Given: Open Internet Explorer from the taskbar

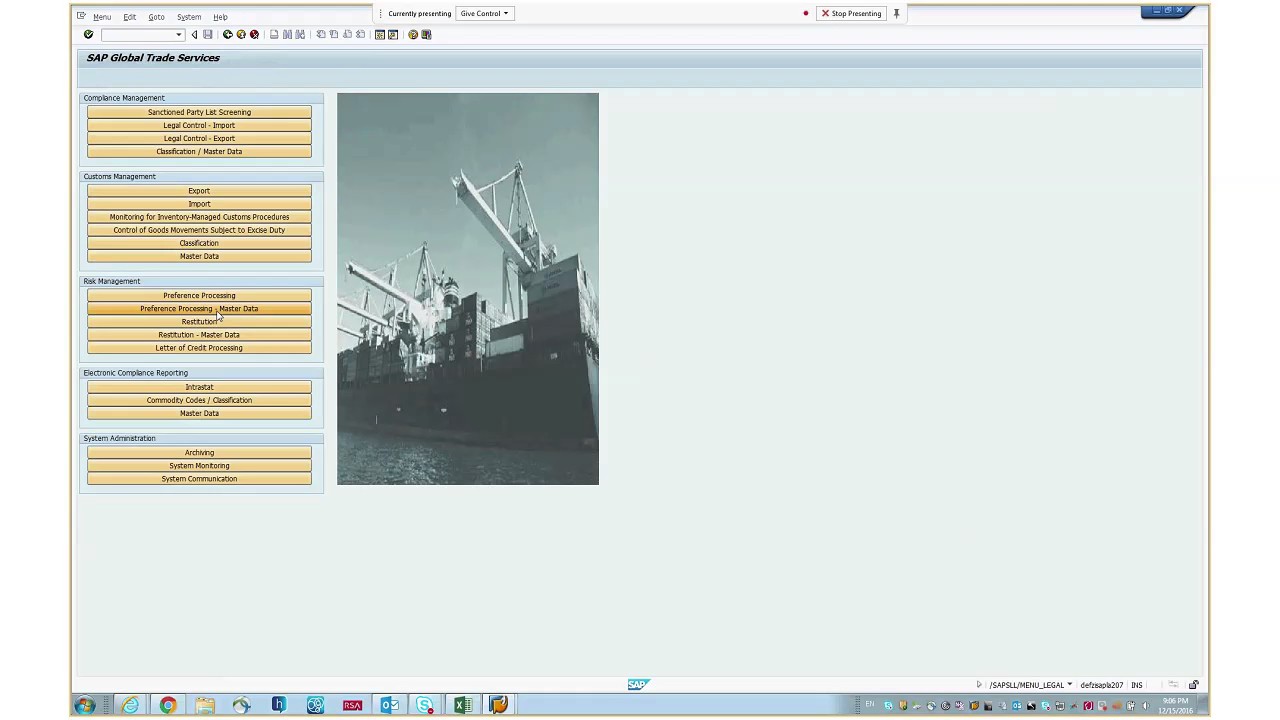Looking at the screenshot, I should pyautogui.click(x=131, y=706).
